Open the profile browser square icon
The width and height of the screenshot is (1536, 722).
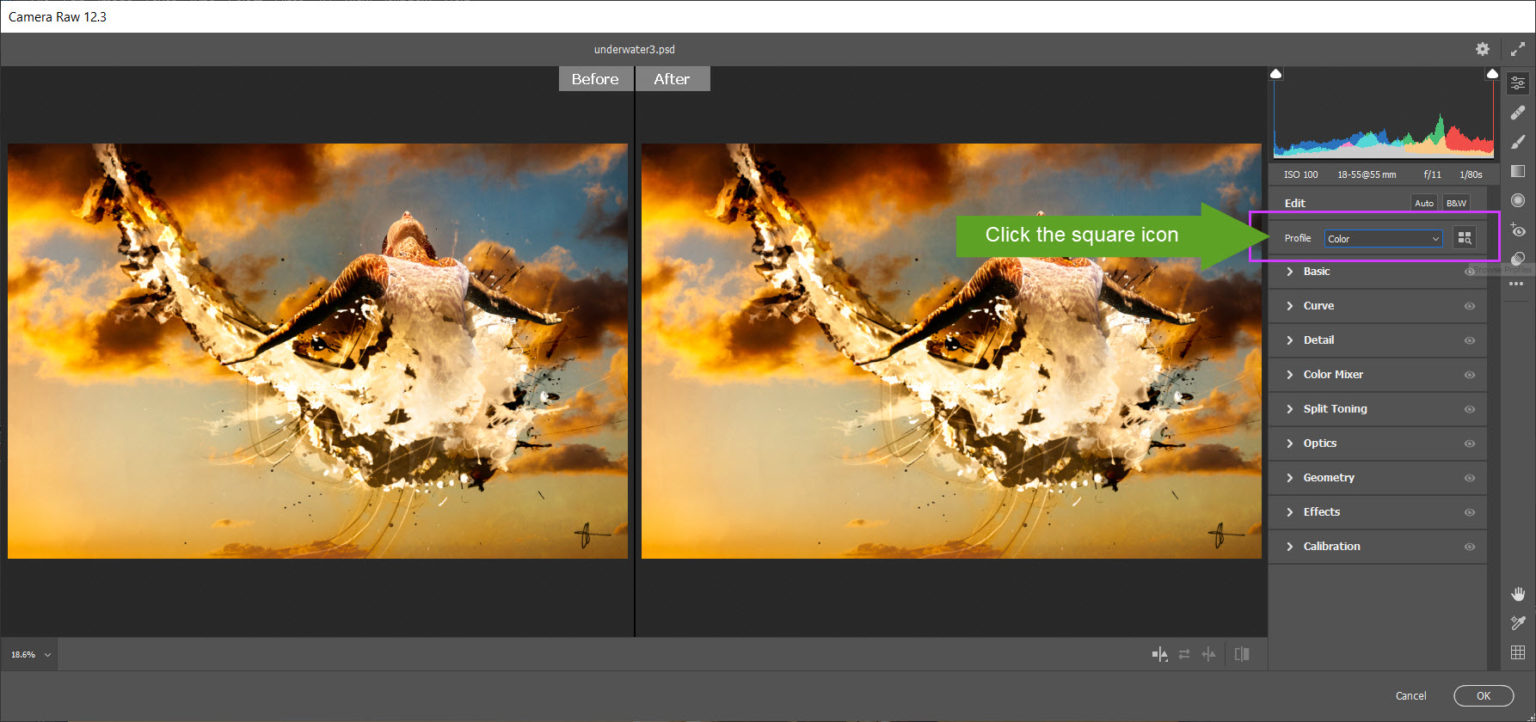coord(1464,238)
